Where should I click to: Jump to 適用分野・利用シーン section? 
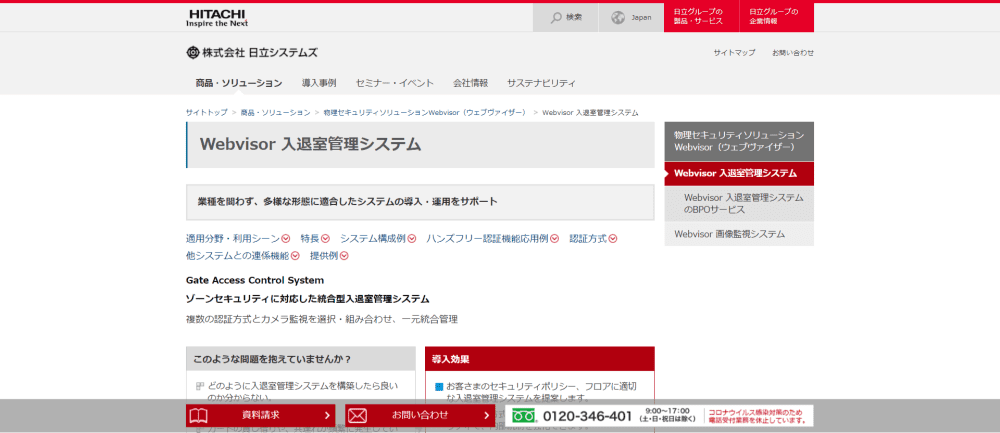(x=233, y=239)
